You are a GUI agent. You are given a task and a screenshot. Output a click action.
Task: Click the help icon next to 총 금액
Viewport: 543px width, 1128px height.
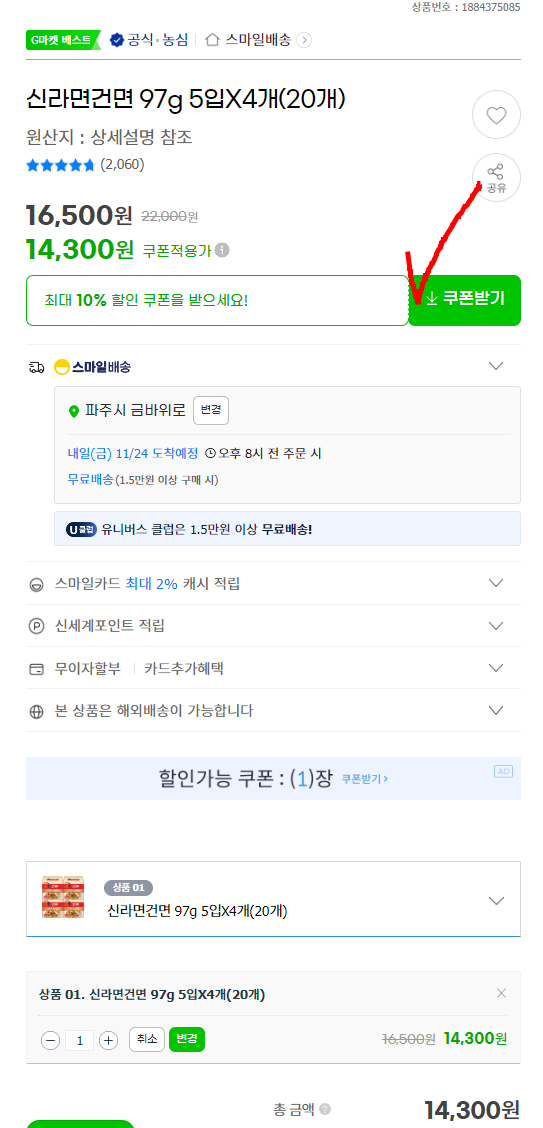click(325, 1109)
